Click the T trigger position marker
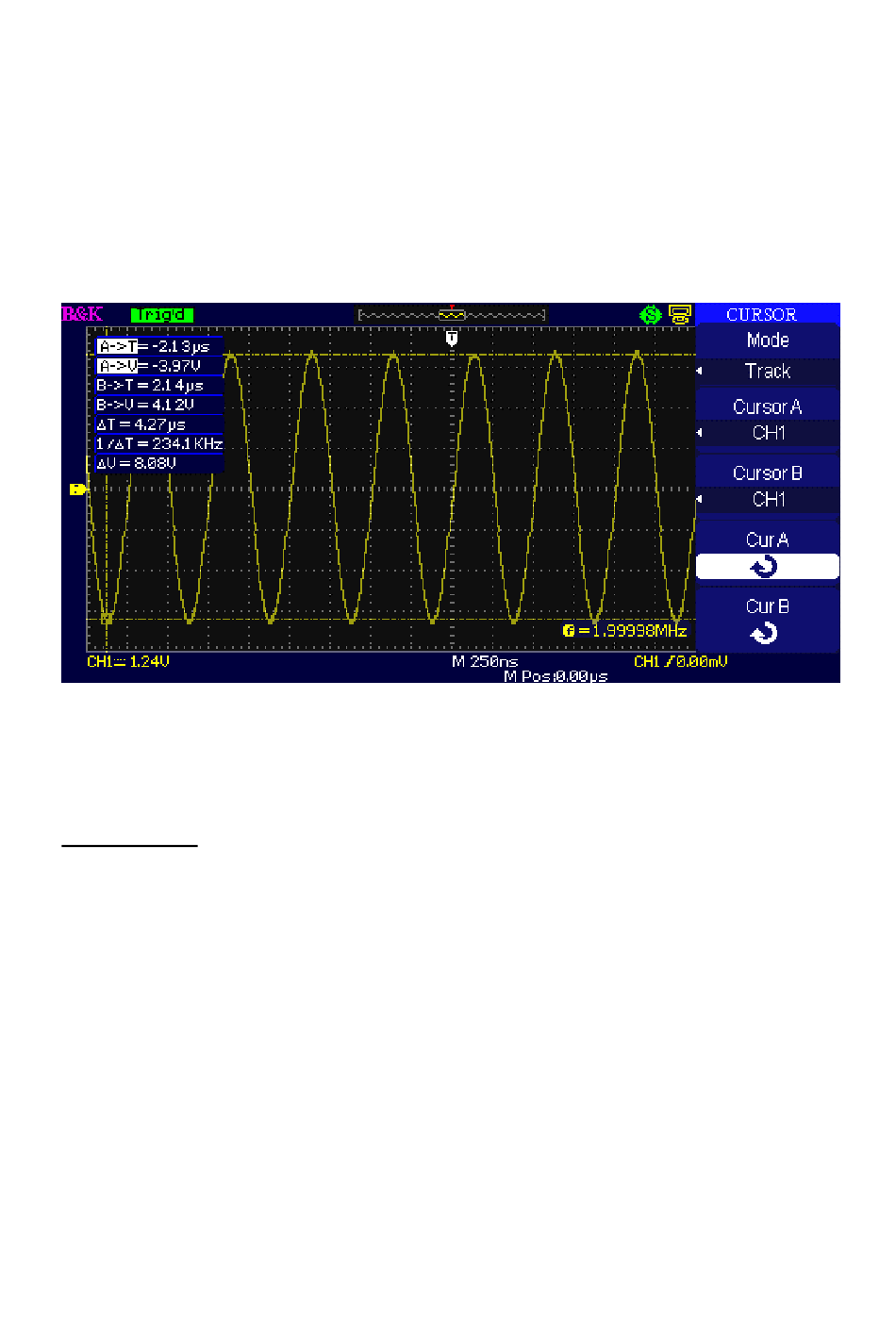 click(452, 338)
